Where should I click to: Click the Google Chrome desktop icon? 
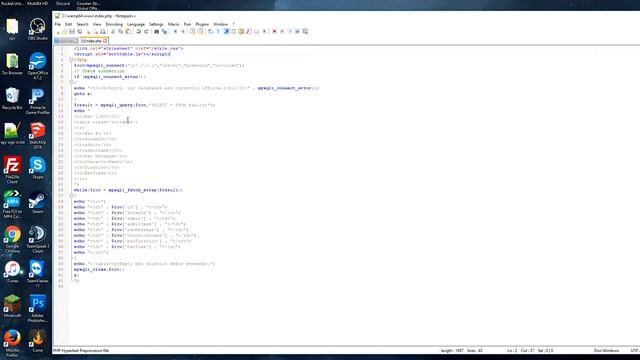12,239
